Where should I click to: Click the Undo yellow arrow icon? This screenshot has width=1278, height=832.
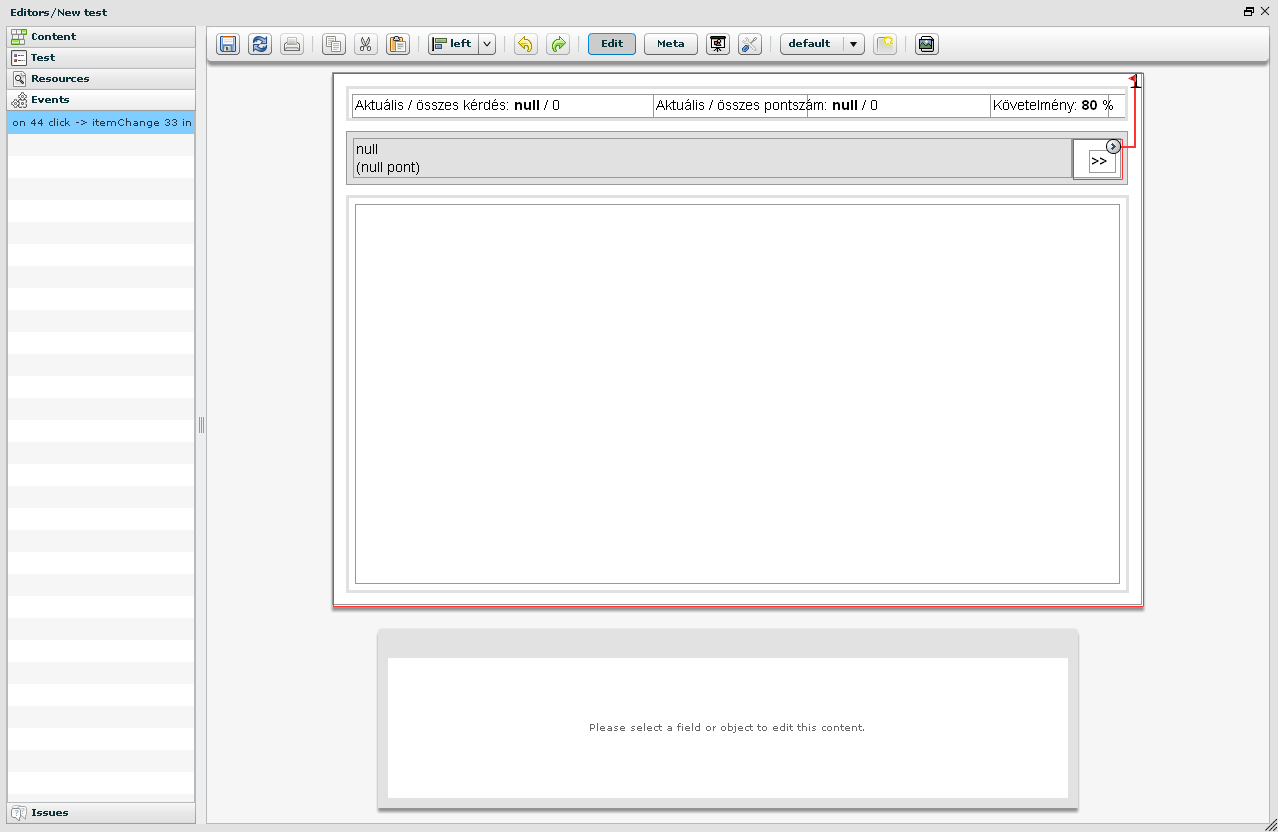(x=525, y=44)
